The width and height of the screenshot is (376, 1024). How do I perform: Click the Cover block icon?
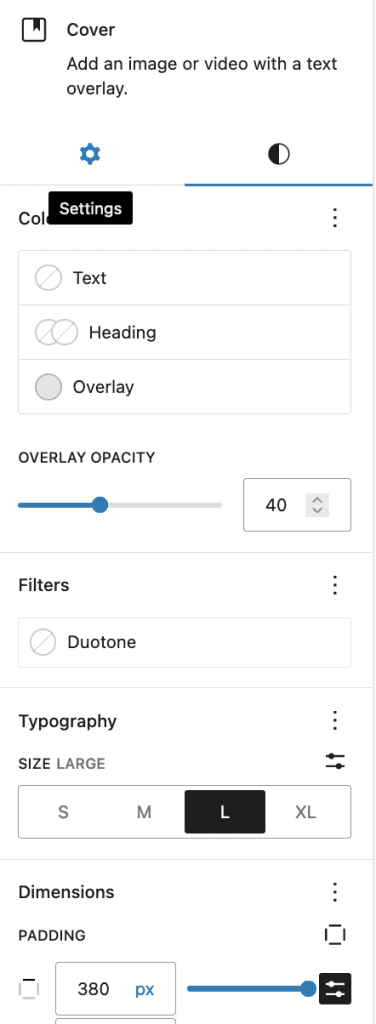(34, 30)
